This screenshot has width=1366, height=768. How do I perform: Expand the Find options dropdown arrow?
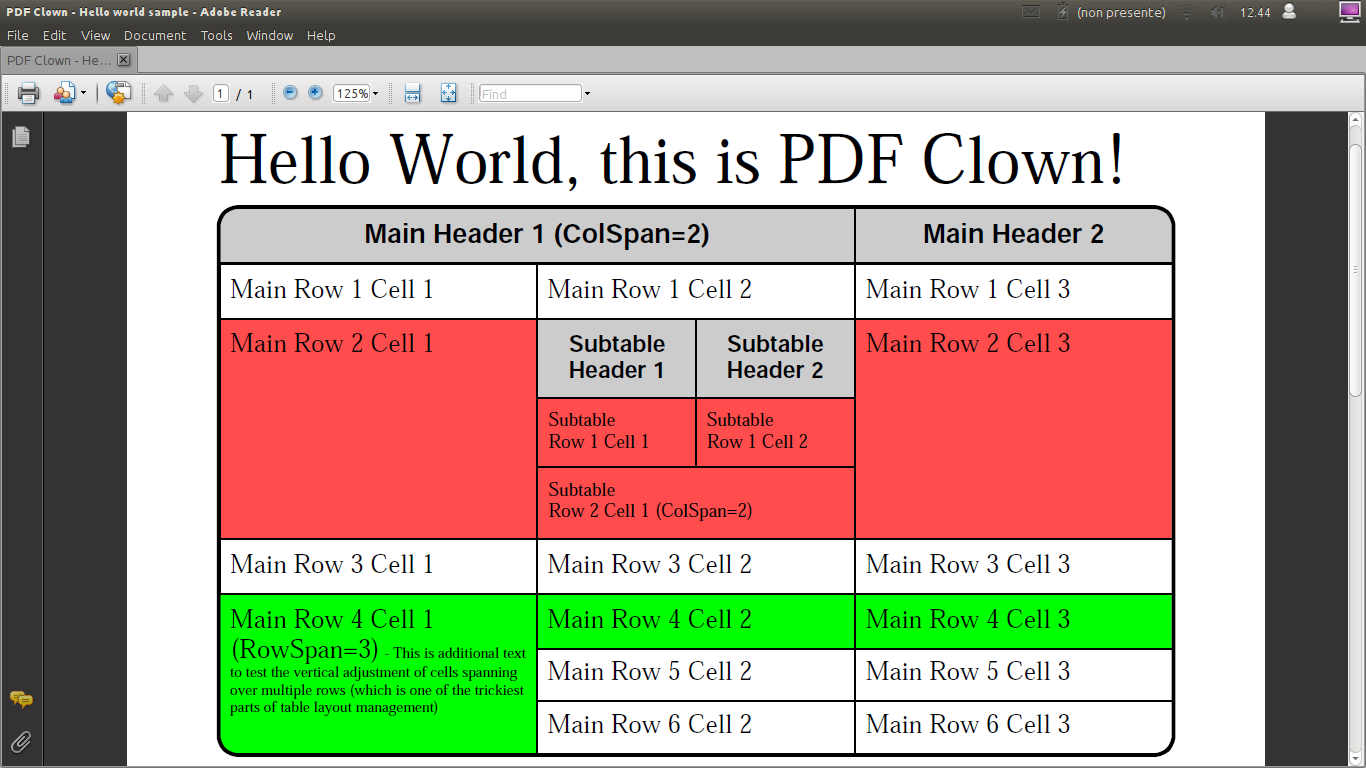587,94
